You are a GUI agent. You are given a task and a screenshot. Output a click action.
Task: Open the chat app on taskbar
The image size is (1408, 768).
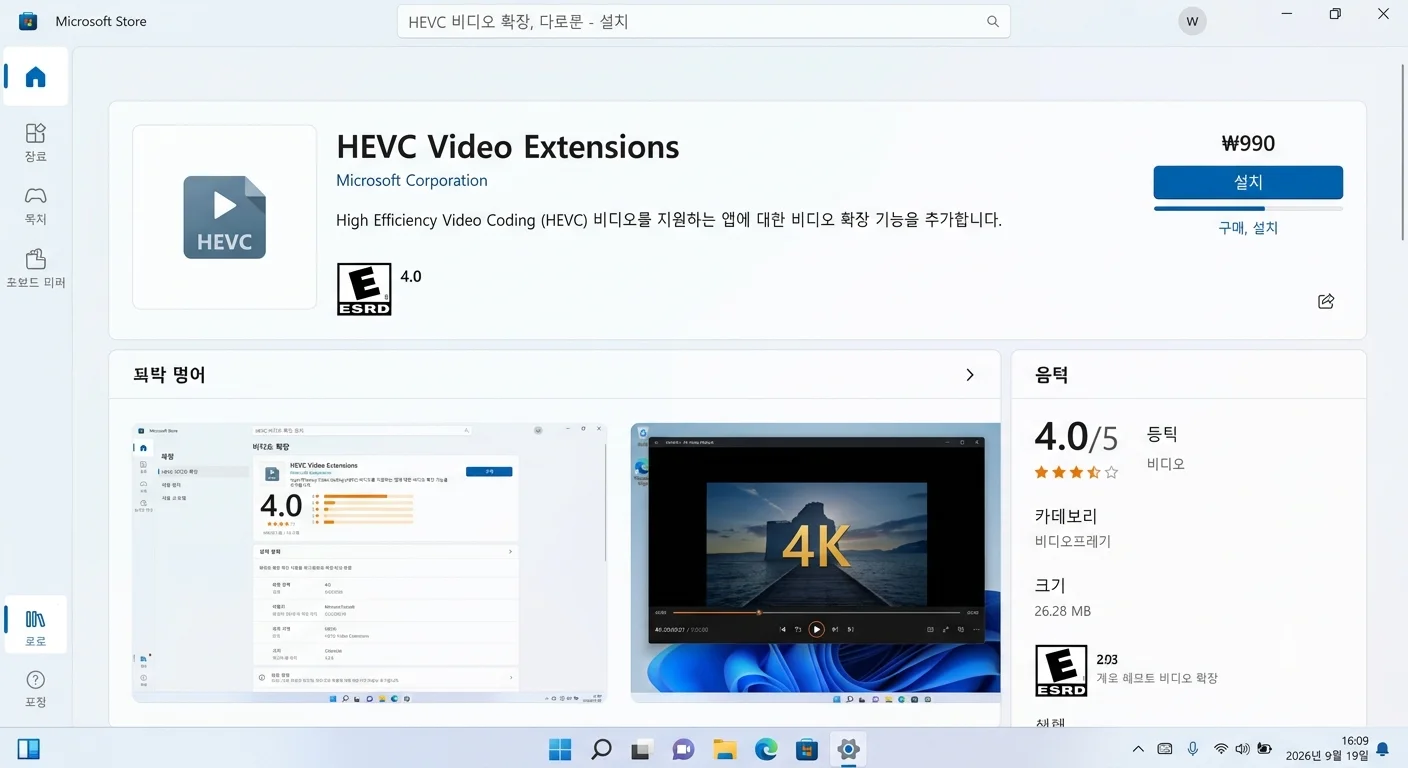pos(683,749)
